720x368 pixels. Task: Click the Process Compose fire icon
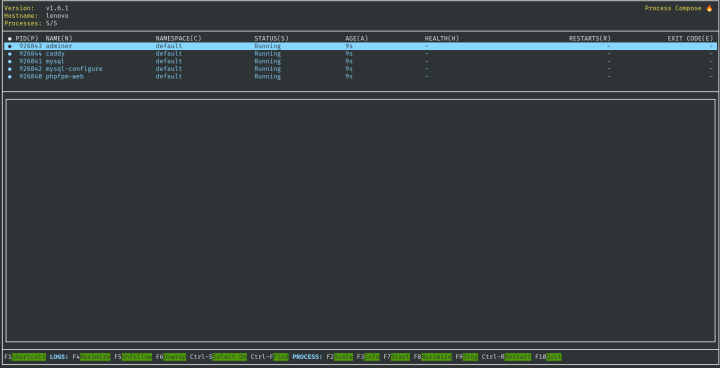tap(709, 8)
